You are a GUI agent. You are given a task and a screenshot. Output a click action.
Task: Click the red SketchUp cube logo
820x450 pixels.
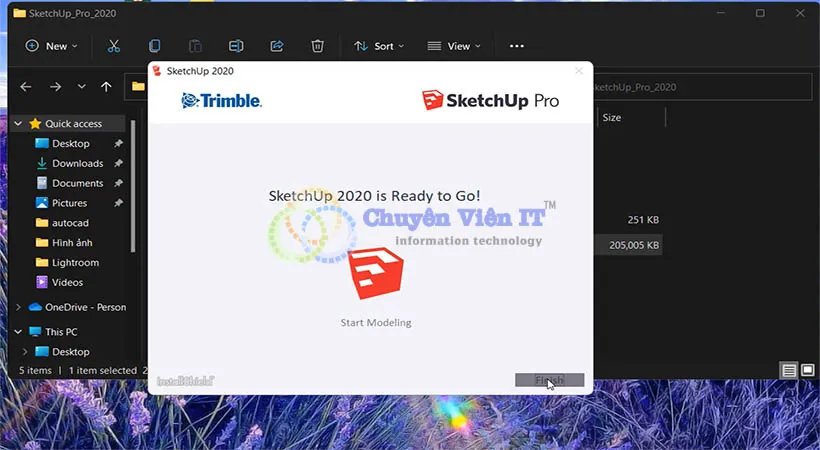(x=375, y=273)
